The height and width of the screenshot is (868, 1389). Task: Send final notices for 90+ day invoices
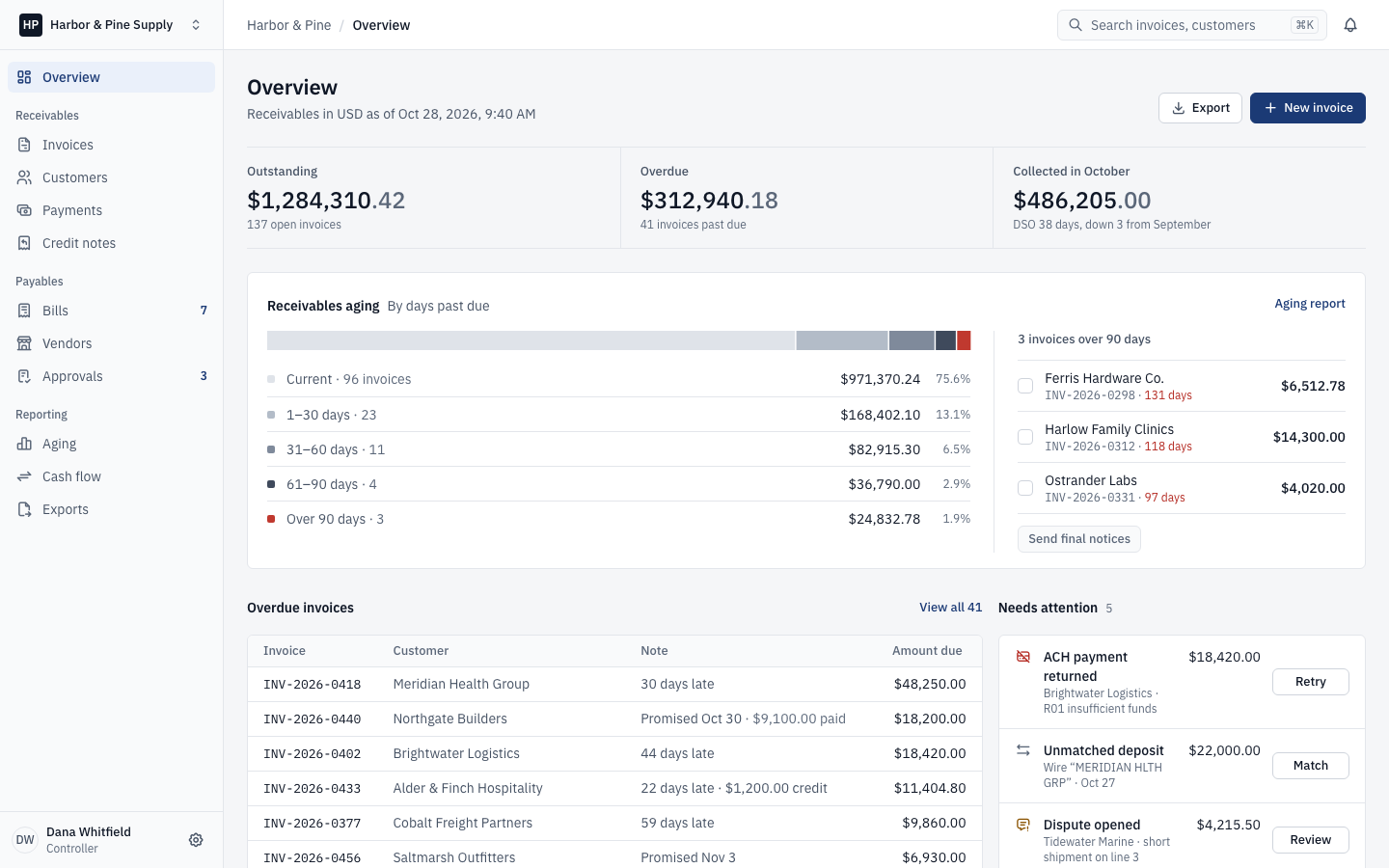click(x=1079, y=539)
